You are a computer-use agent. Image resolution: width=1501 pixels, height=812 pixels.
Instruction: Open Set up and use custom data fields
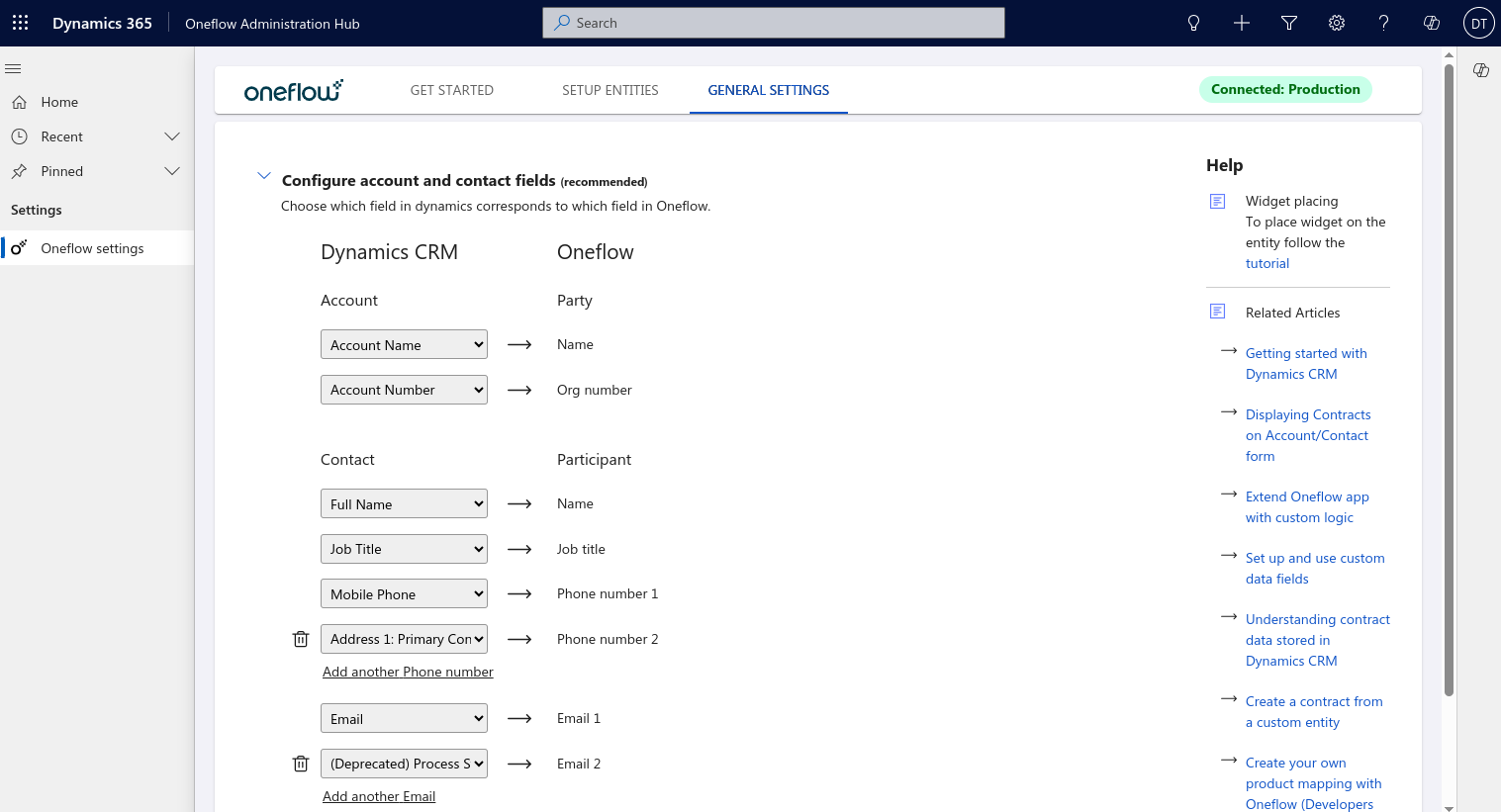click(x=1315, y=568)
